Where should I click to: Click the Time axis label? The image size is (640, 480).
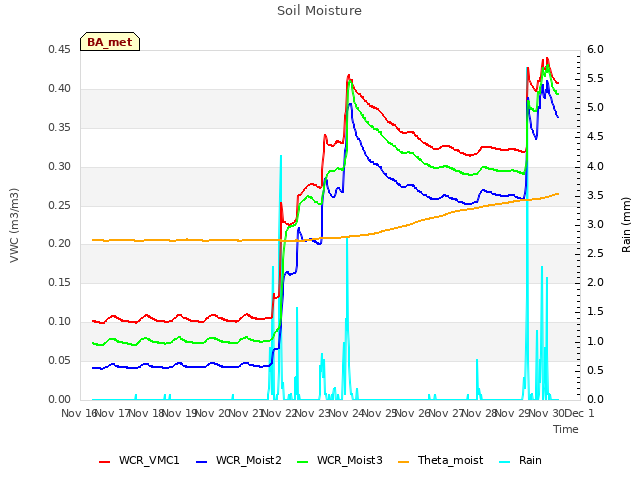[566, 429]
